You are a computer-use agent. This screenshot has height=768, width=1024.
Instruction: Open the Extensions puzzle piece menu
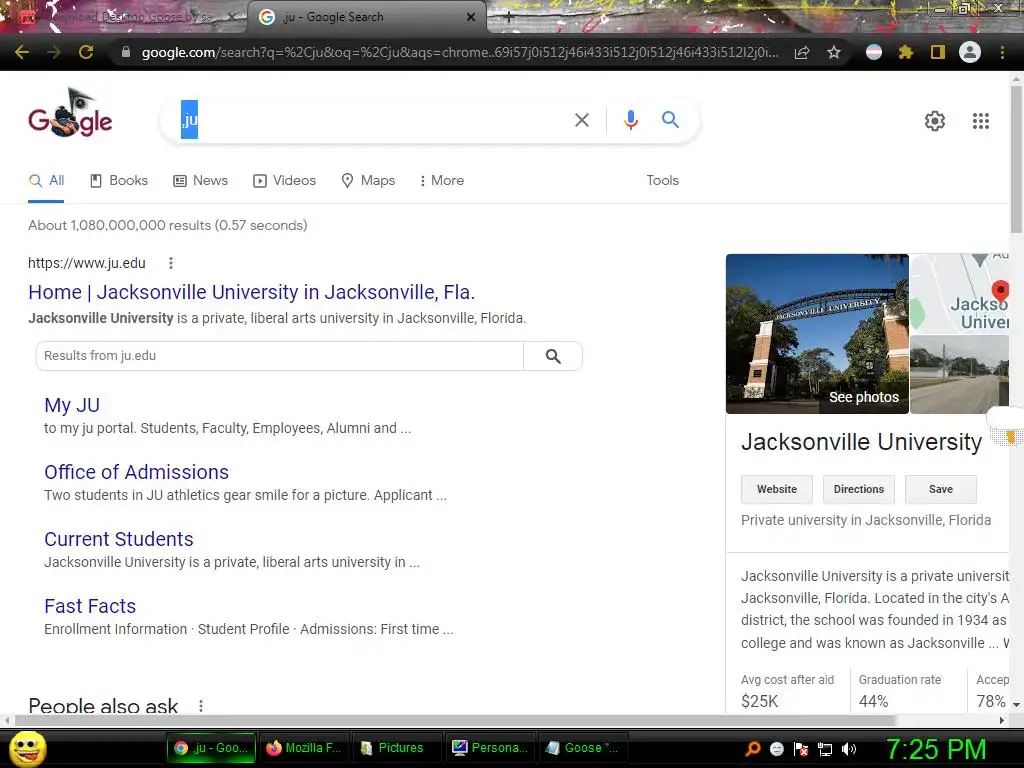click(905, 52)
